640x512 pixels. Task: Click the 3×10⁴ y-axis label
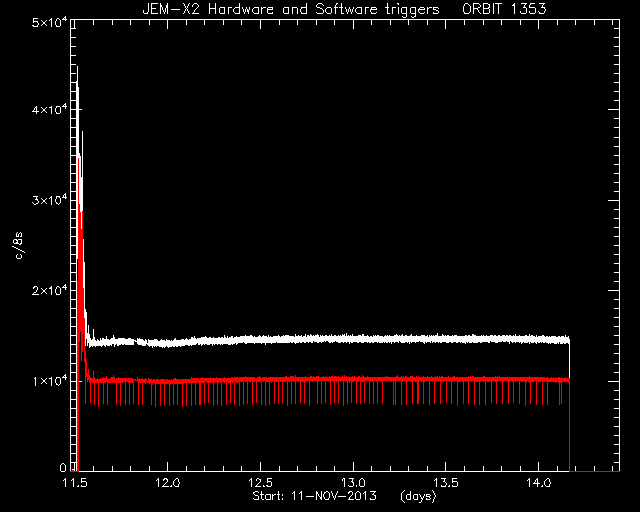49,200
